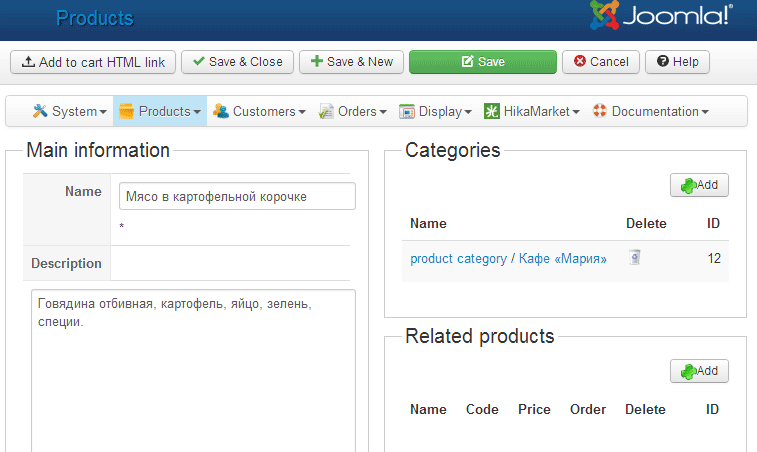The height and width of the screenshot is (452, 757).
Task: Click the edit icon on green Save button
Action: [x=467, y=61]
